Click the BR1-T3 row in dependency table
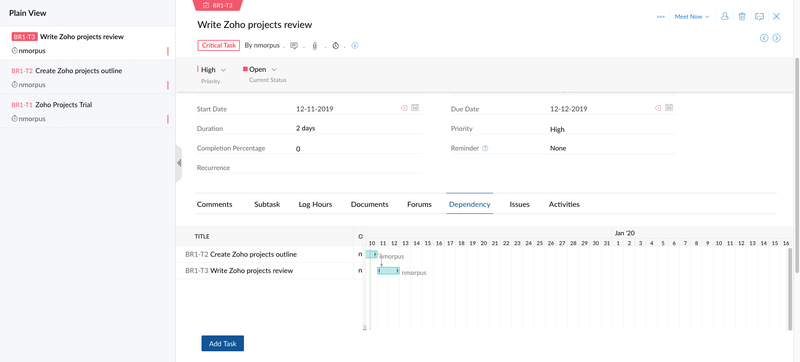This screenshot has width=800, height=362. point(270,271)
